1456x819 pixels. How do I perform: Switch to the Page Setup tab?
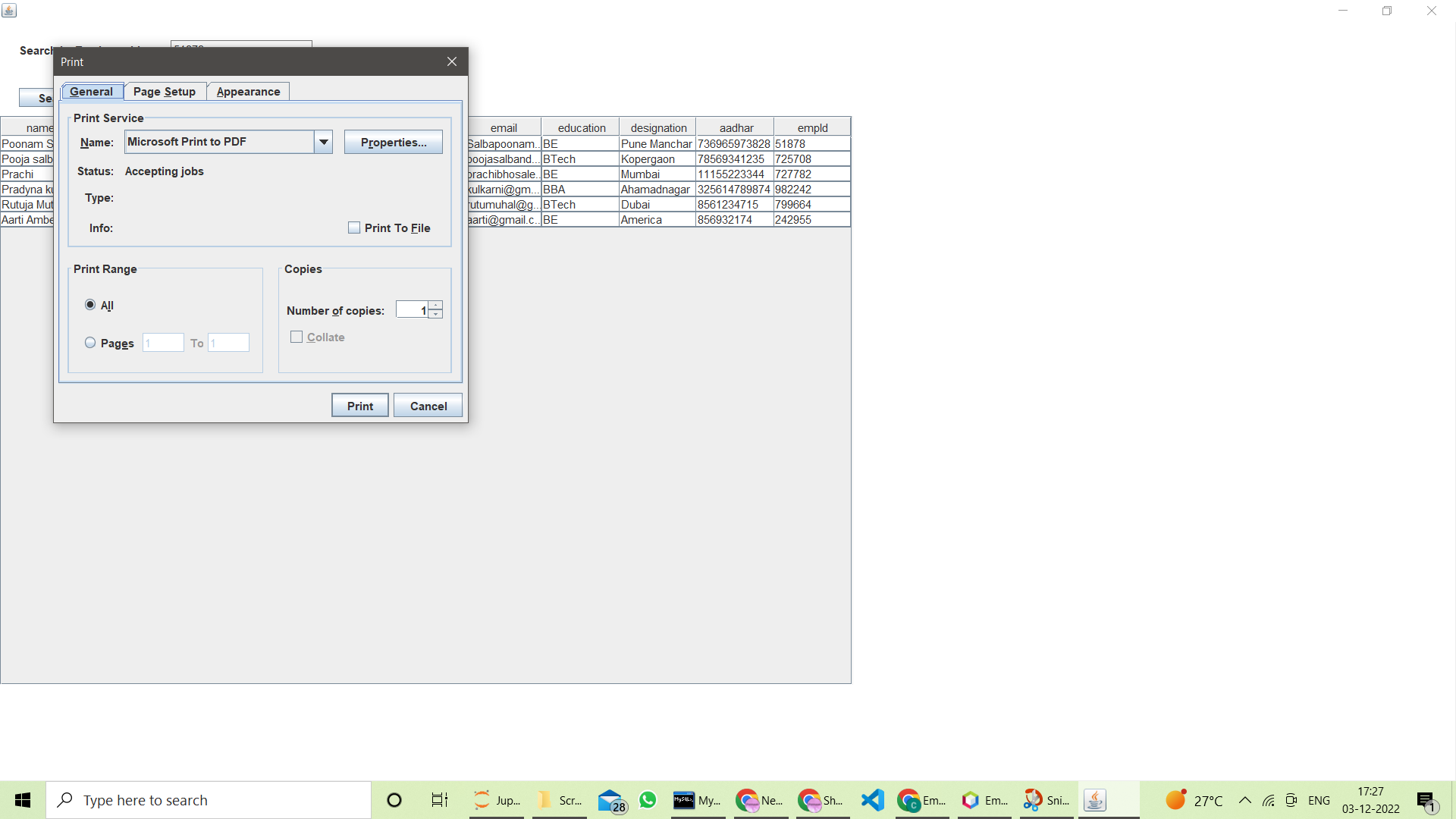(165, 92)
